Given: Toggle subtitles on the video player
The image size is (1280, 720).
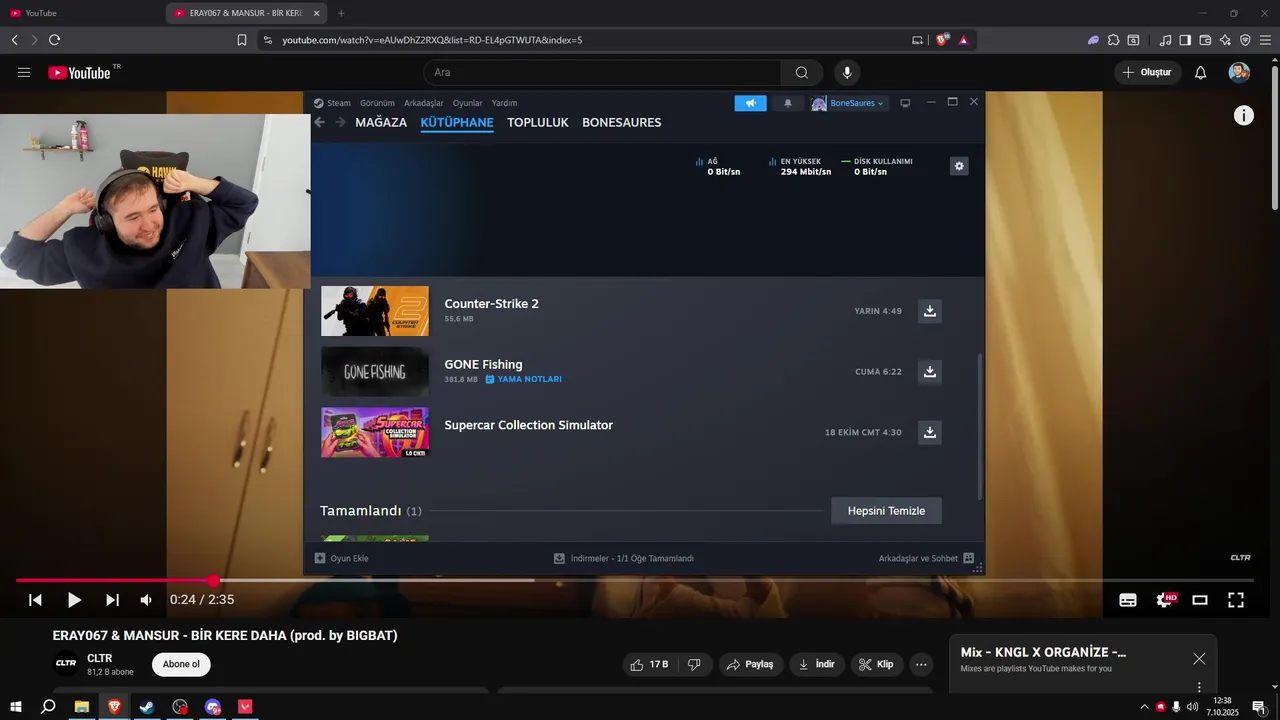Looking at the screenshot, I should click(x=1128, y=600).
